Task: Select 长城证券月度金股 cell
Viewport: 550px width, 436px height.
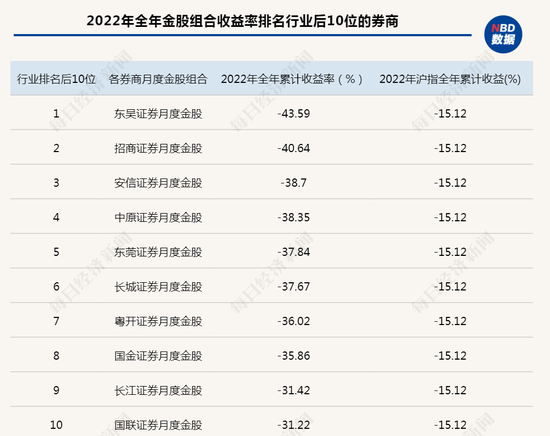Action: [158, 287]
